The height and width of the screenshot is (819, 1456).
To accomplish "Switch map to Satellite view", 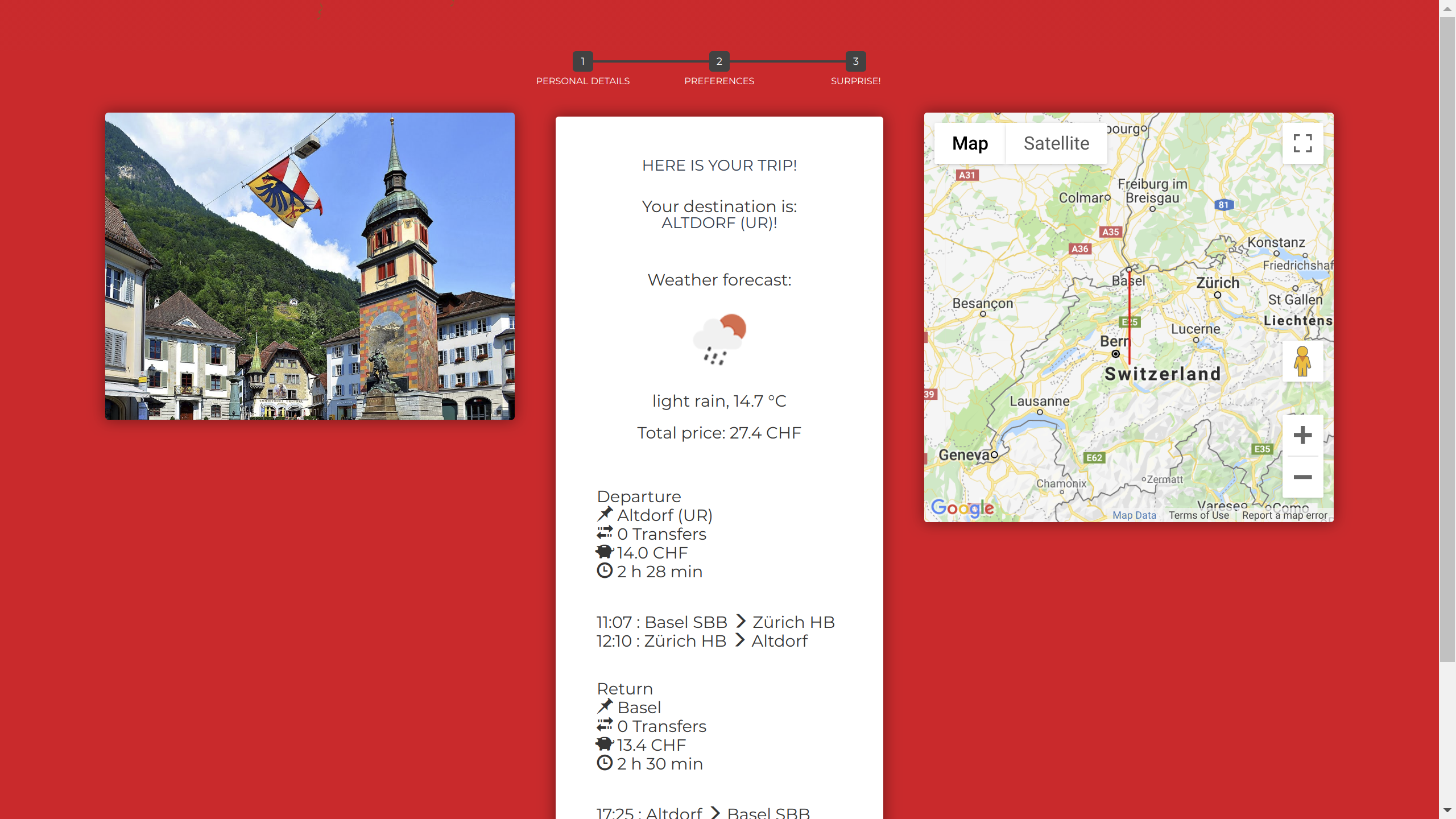I will tap(1056, 143).
